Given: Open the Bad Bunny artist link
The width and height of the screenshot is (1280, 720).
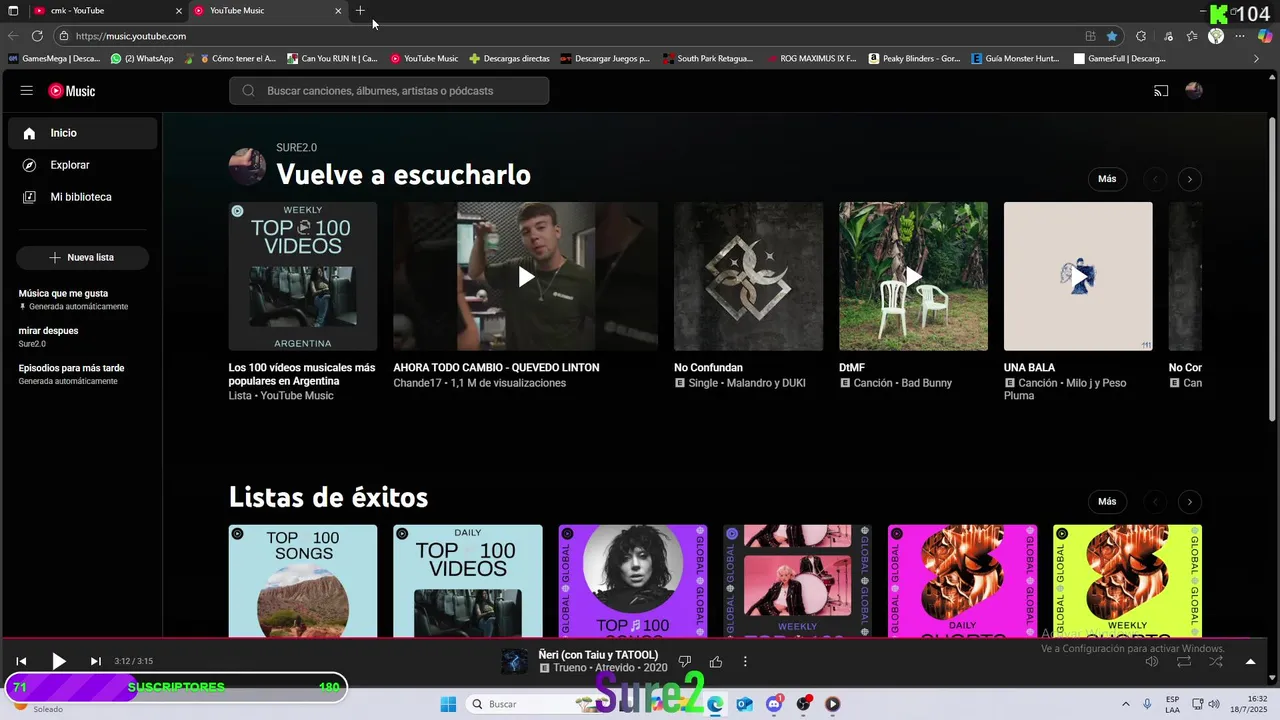Looking at the screenshot, I should coord(927,383).
